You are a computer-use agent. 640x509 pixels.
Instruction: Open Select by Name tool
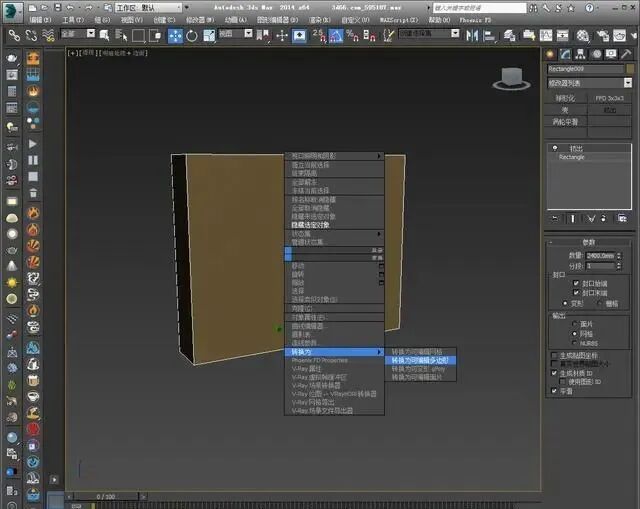tap(121, 36)
